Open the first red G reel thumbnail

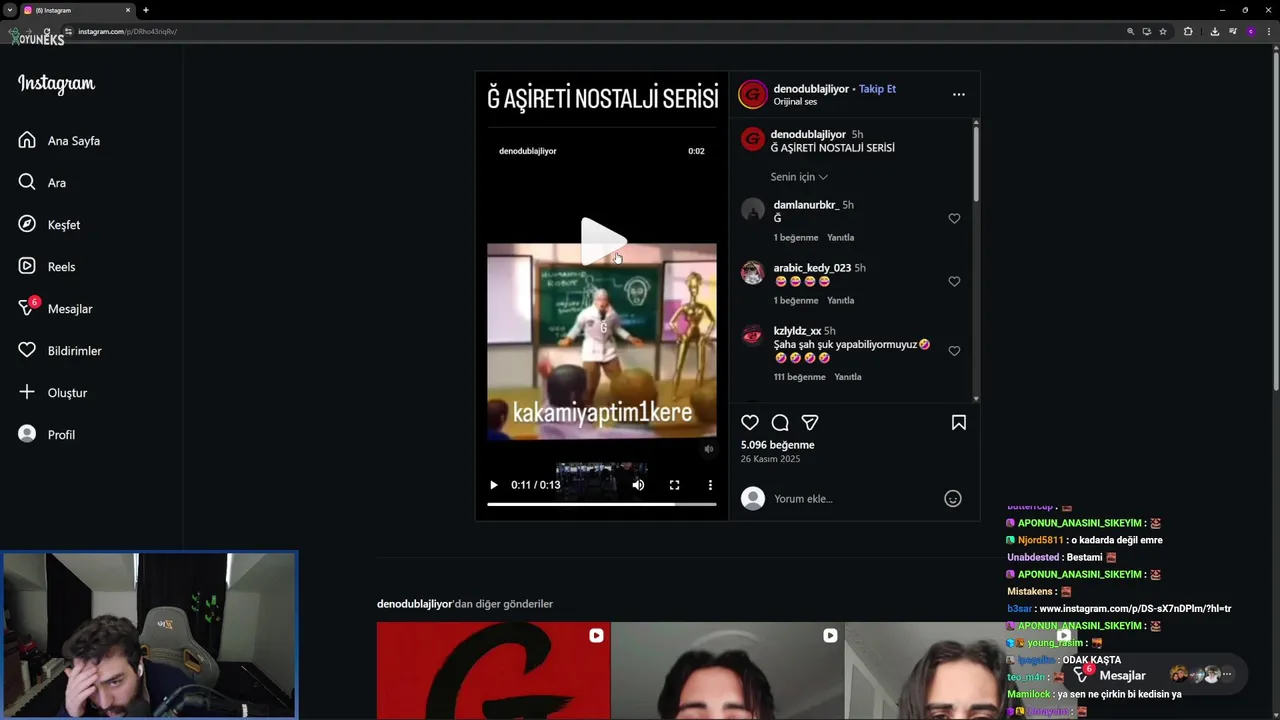(493, 670)
